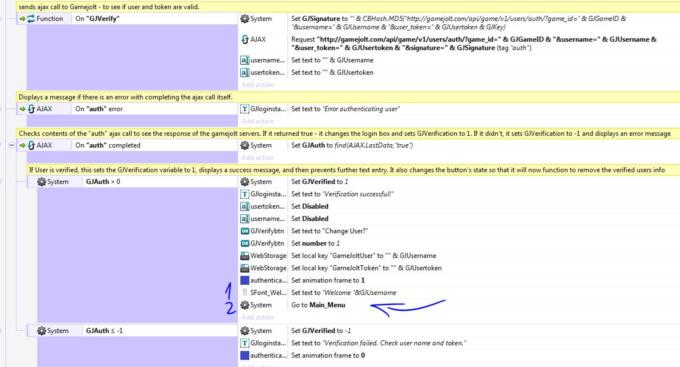Select the GJAuth > 0 condition
This screenshot has height=367, width=680.
click(103, 182)
